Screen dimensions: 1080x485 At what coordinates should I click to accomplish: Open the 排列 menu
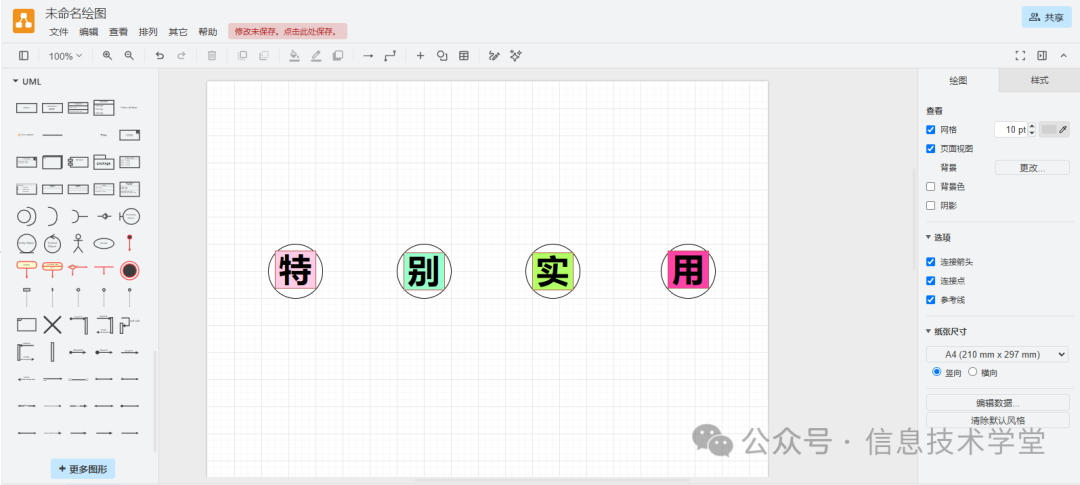pyautogui.click(x=148, y=32)
